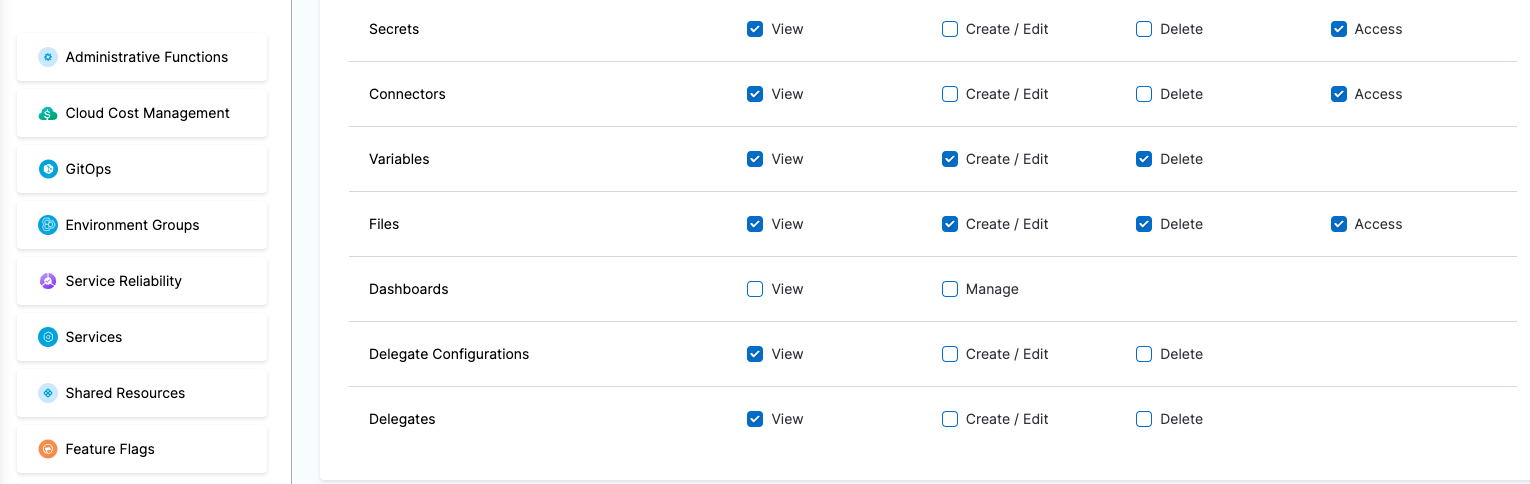The width and height of the screenshot is (1530, 484).
Task: Click the GitOps icon in the sidebar
Action: [x=48, y=169]
